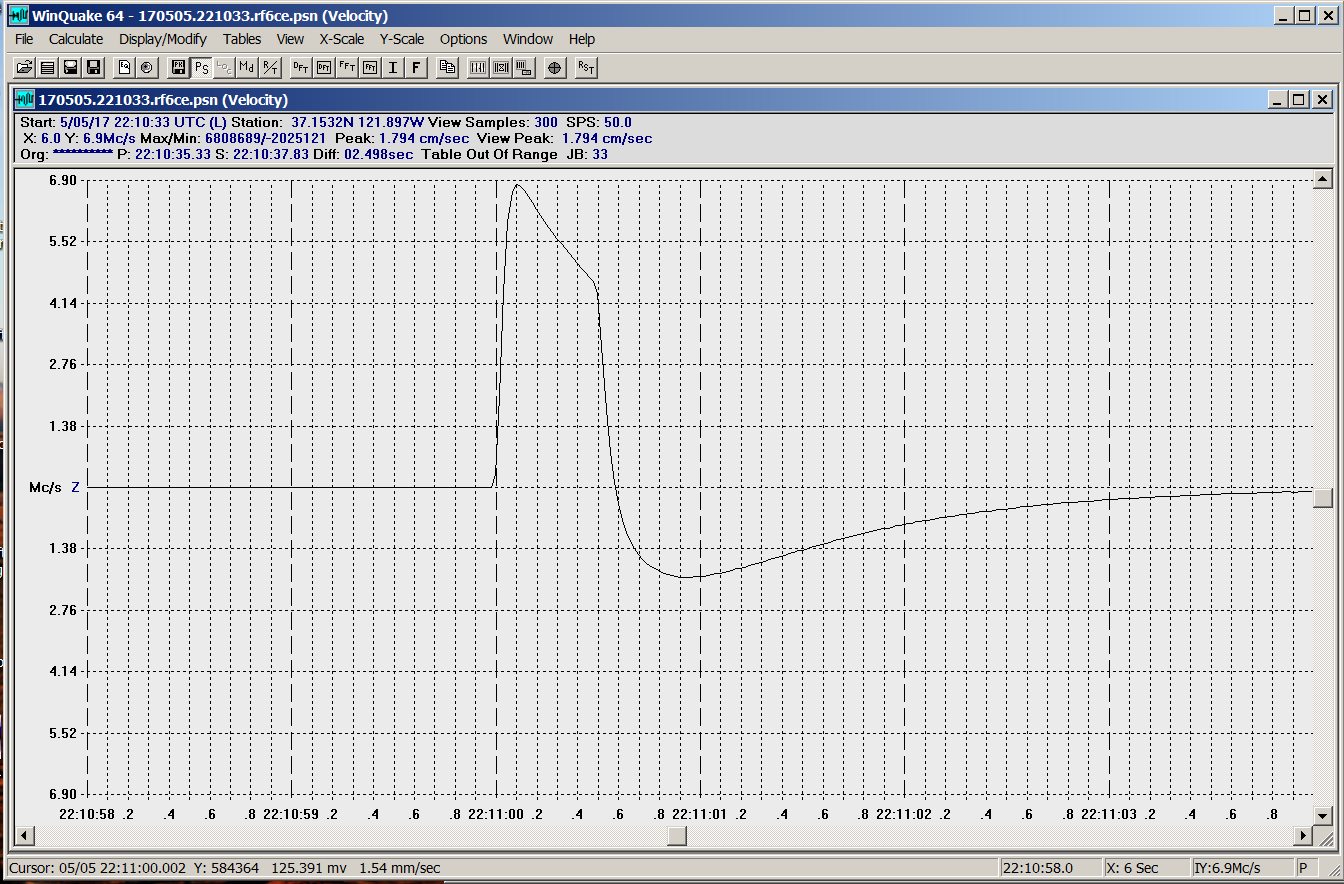Click the horizontal scrollbar right arrow
This screenshot has width=1344, height=884.
point(1303,836)
